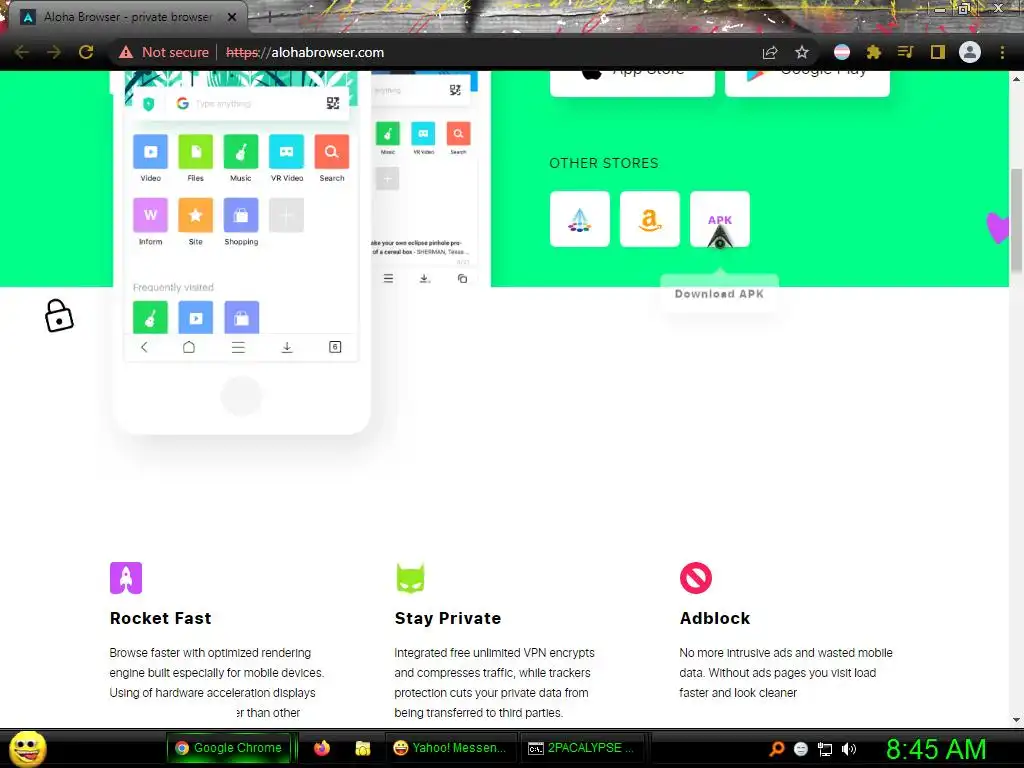Viewport: 1024px width, 768px height.
Task: Click the Adblock heading
Action: [x=714, y=618]
